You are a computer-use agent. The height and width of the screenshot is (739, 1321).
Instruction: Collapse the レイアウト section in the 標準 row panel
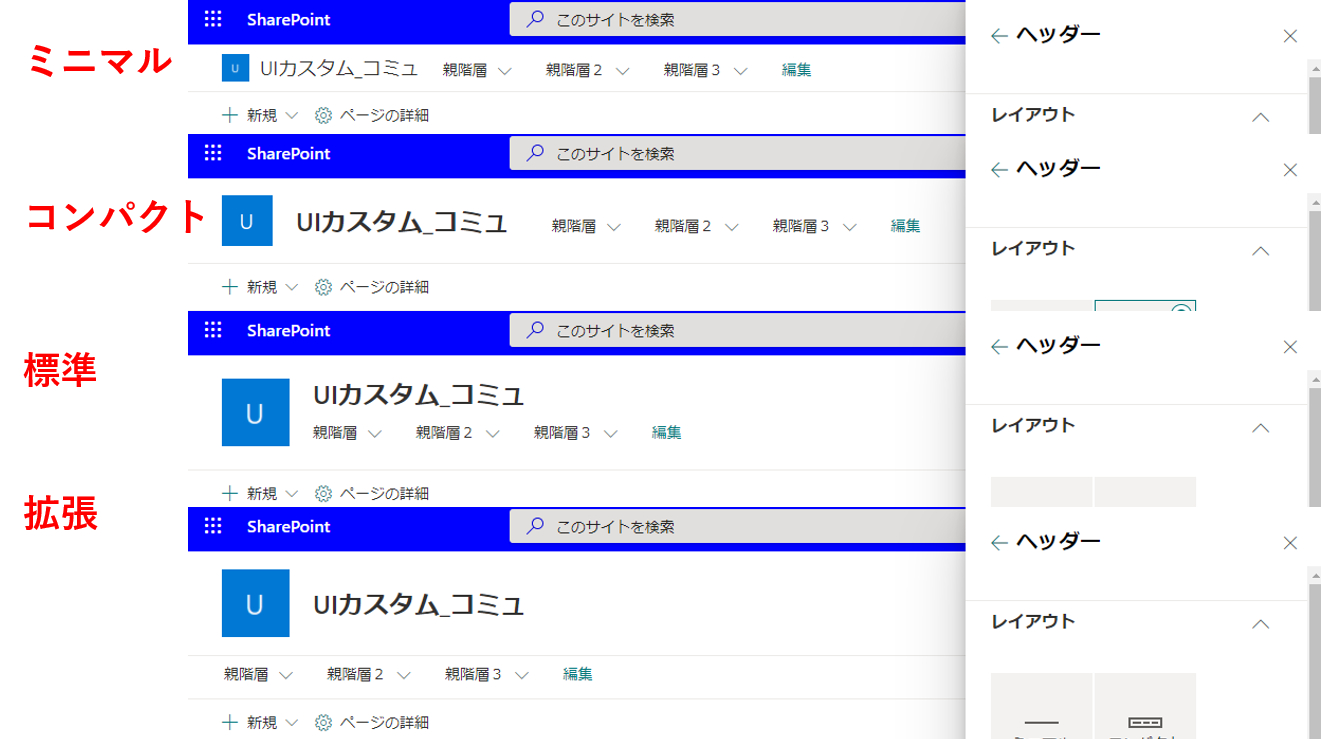click(x=1260, y=428)
